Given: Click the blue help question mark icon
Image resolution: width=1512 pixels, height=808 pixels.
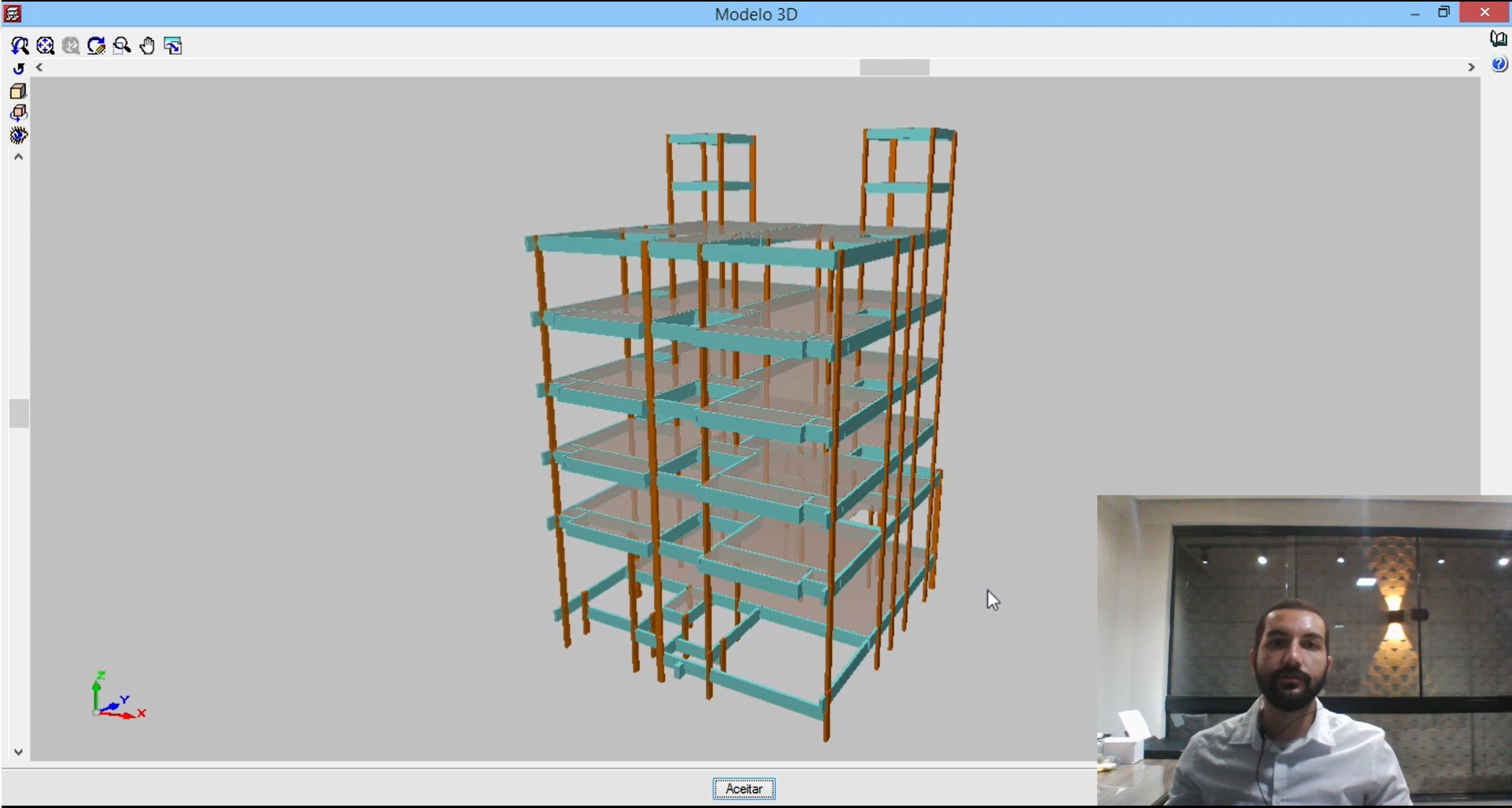Looking at the screenshot, I should tap(1499, 65).
